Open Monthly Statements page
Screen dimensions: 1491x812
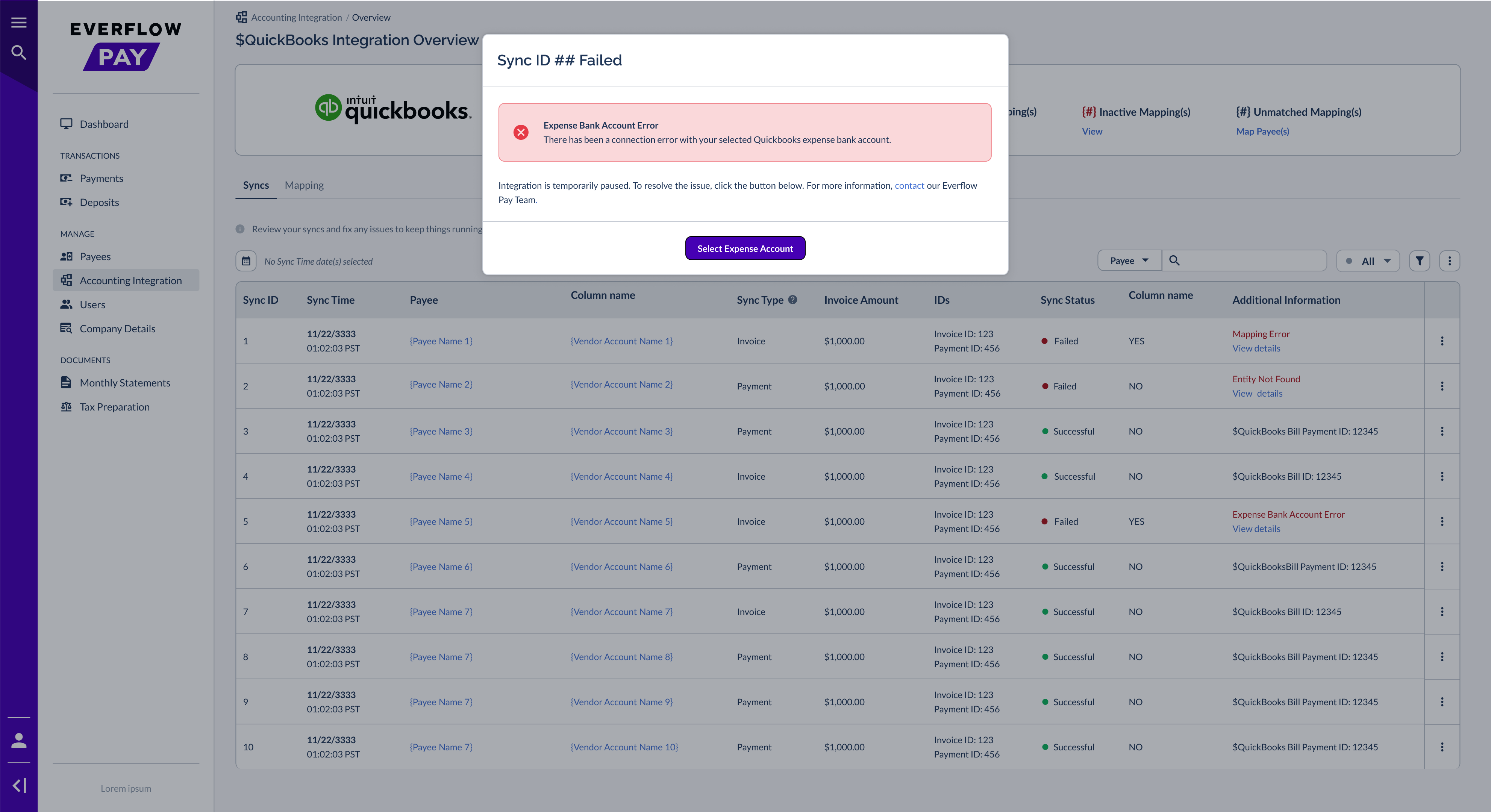click(x=125, y=383)
